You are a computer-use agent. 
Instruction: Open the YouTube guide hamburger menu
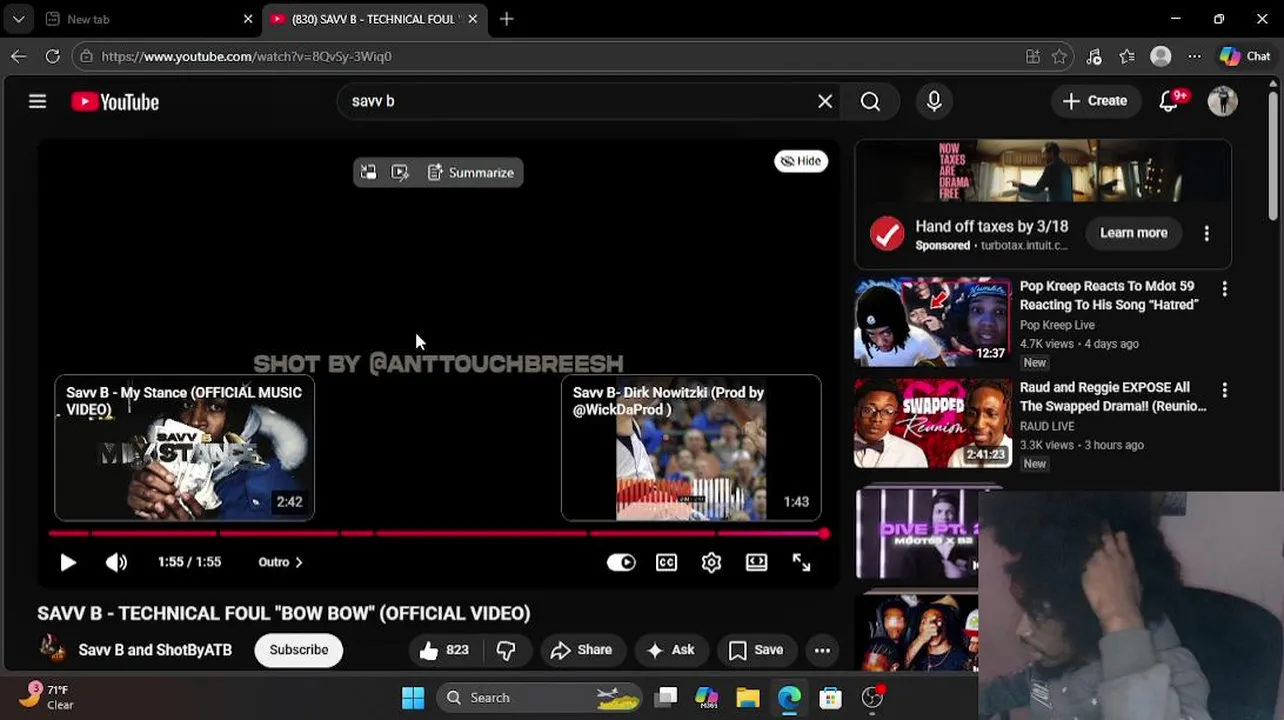click(37, 101)
